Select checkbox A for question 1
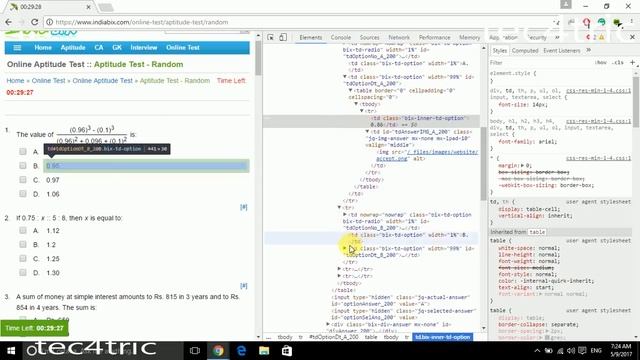Screen dimensions: 640x360 23,151
